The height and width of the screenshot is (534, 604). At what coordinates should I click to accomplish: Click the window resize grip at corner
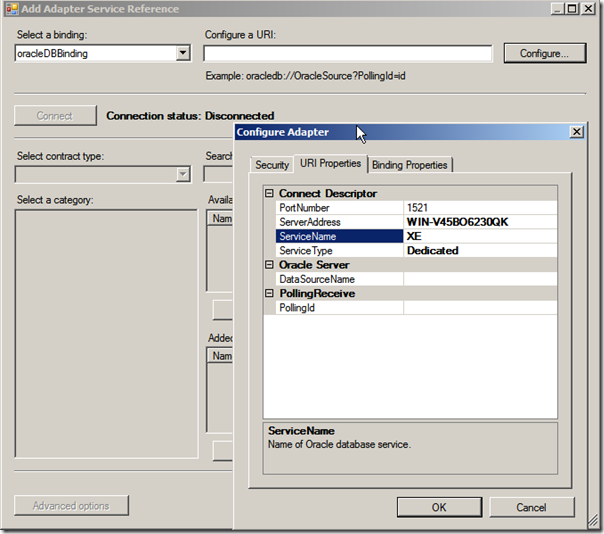point(592,521)
